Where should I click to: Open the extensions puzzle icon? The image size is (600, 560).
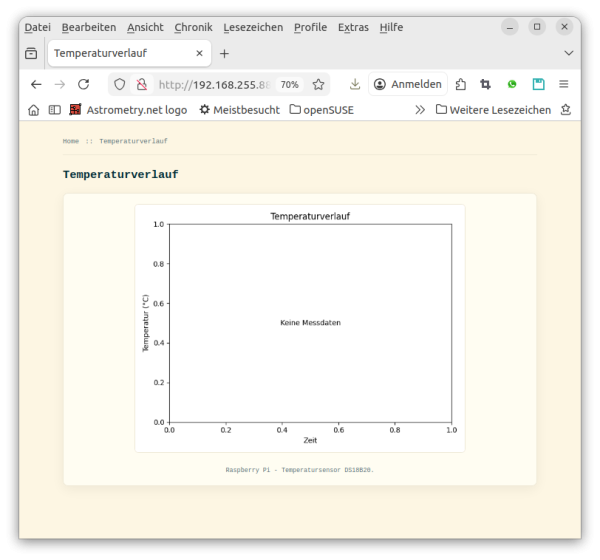point(461,85)
